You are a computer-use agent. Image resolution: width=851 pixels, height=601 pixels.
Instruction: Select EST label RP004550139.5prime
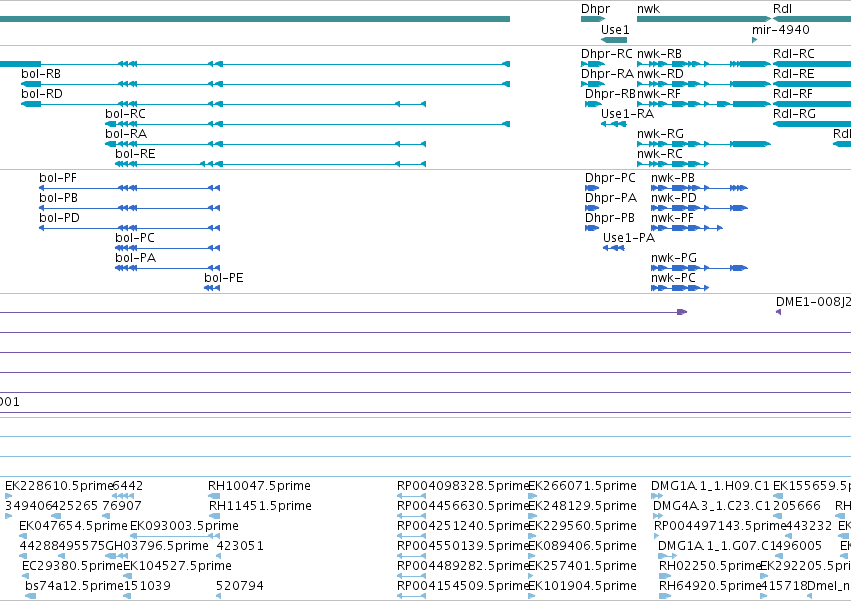(x=463, y=546)
